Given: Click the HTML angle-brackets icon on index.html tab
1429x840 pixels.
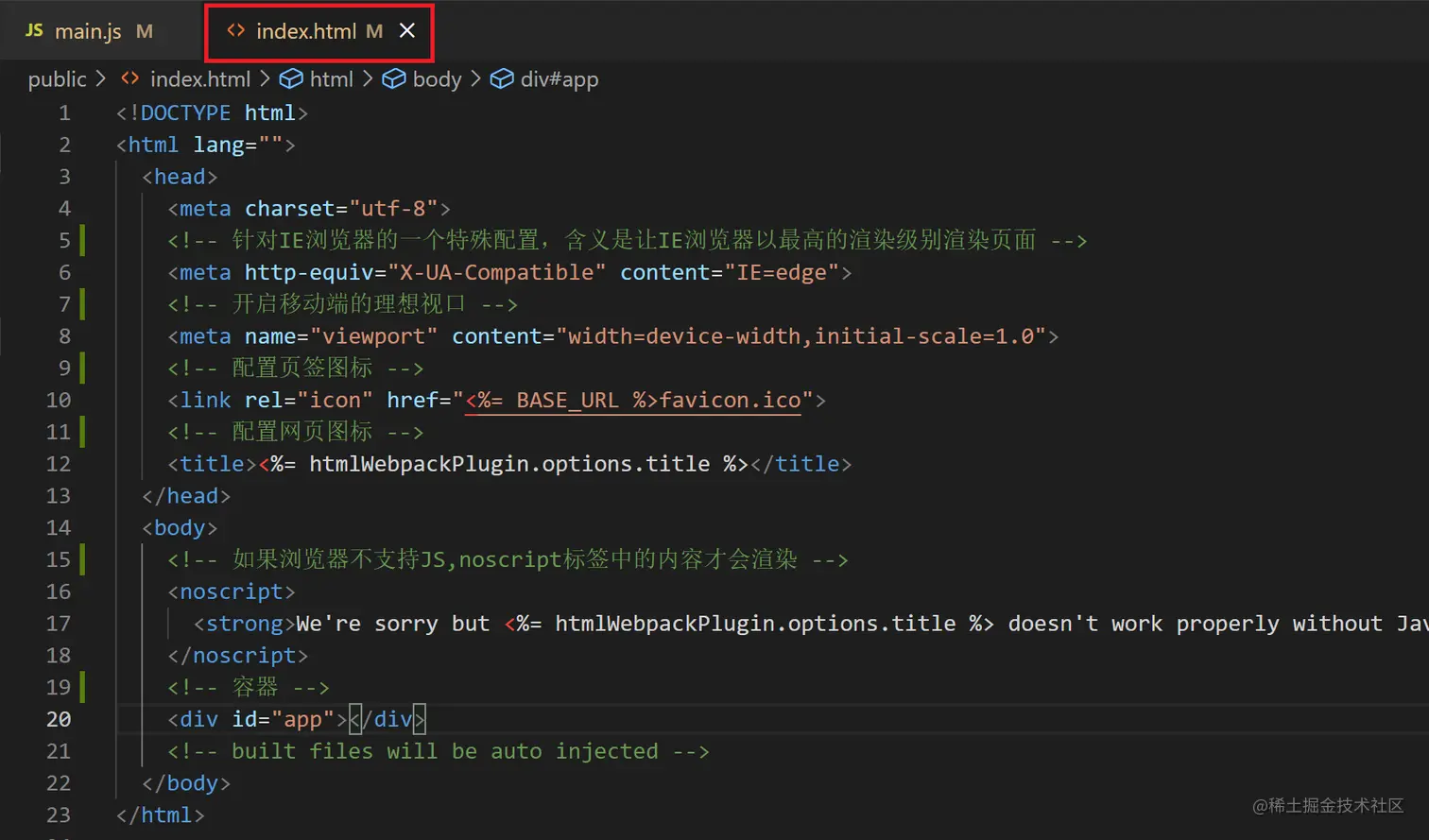Looking at the screenshot, I should (234, 30).
